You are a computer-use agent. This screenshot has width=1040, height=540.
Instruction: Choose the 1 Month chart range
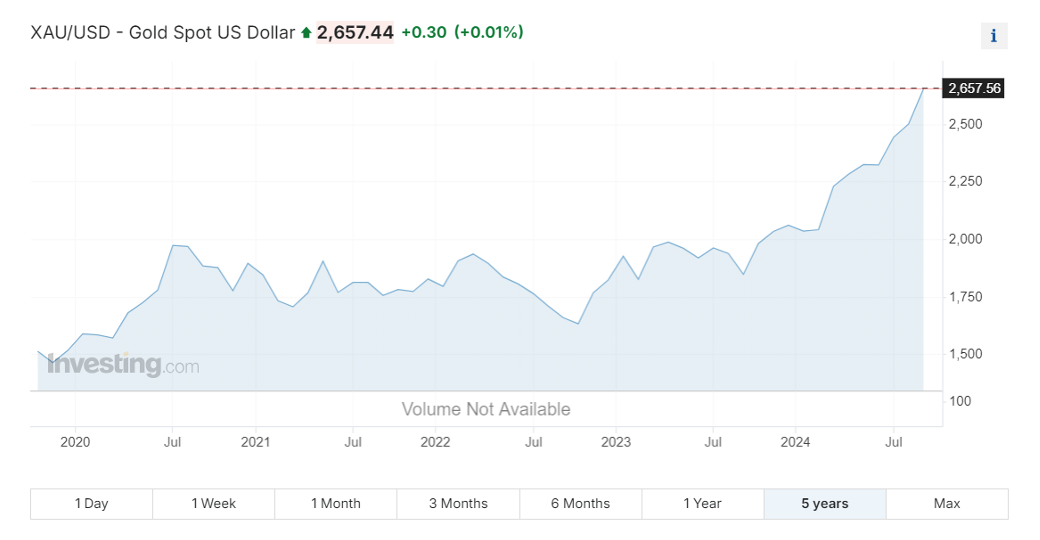coord(336,504)
